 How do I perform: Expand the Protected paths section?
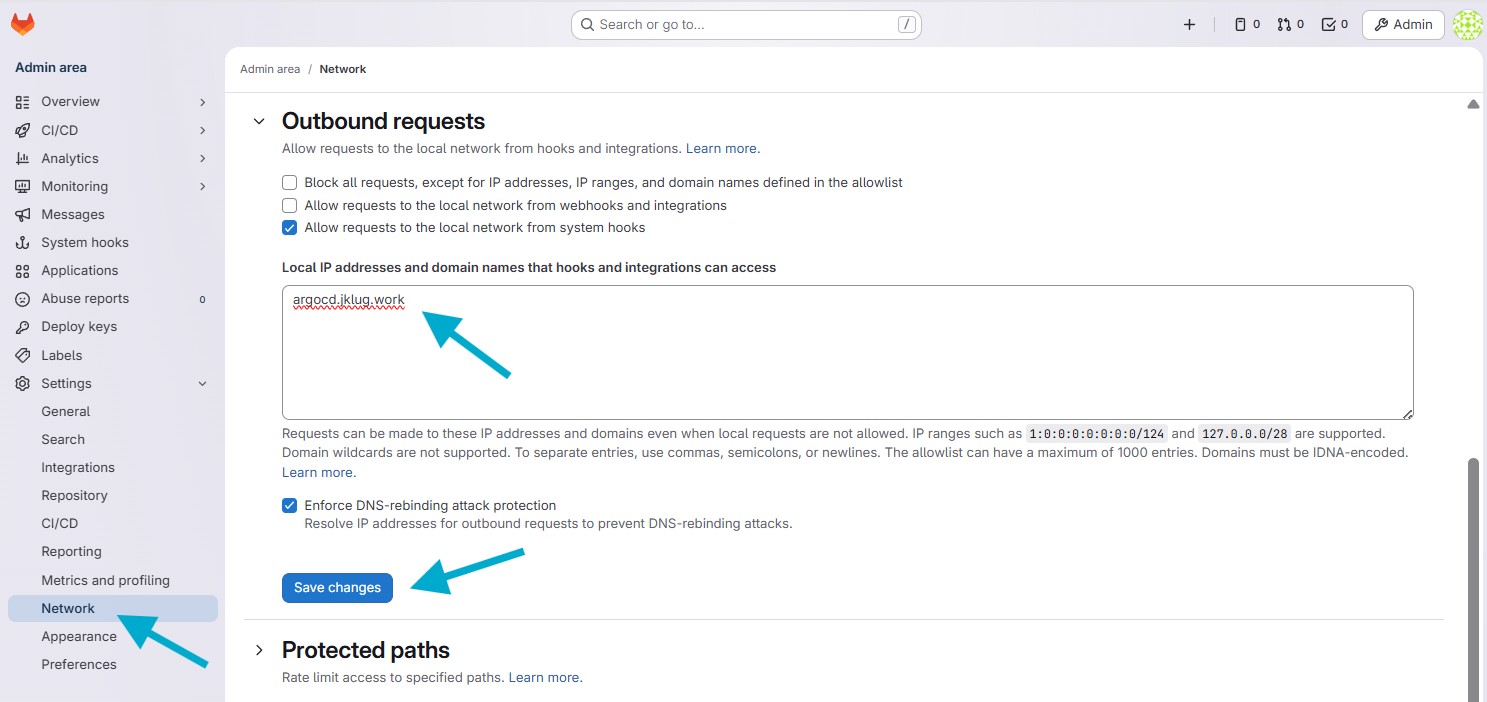(259, 650)
